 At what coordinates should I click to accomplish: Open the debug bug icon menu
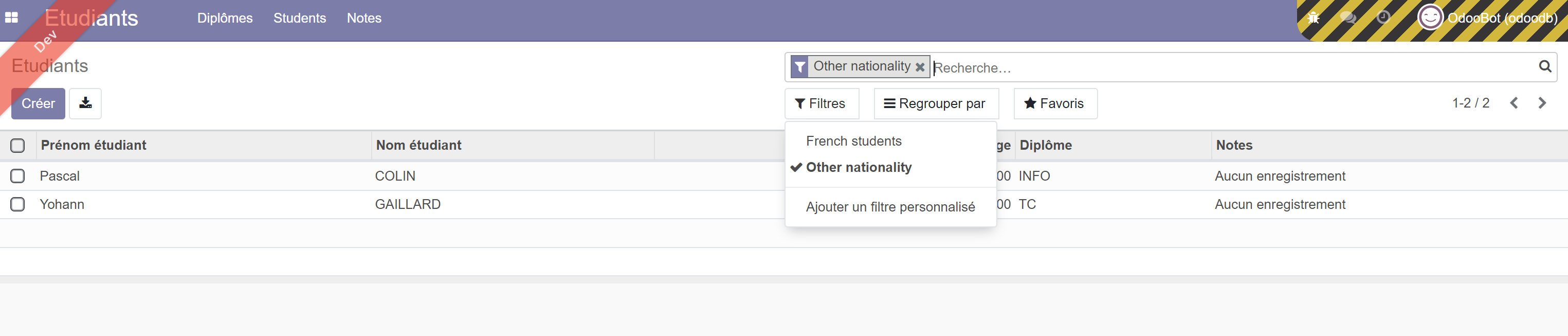[1313, 17]
